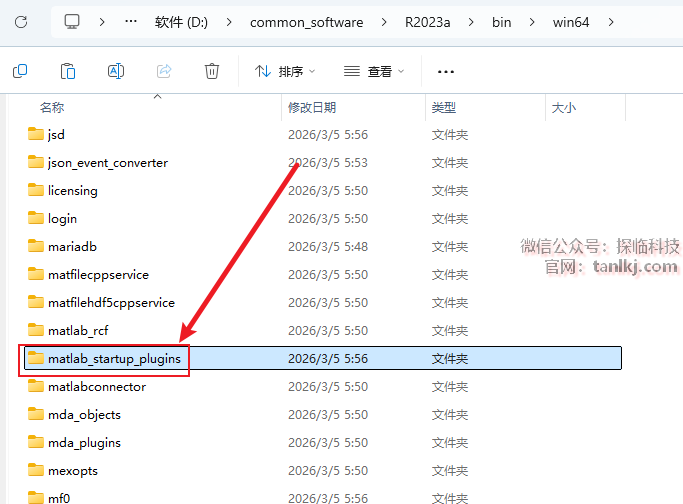Click the mariadb folder name
This screenshot has width=683, height=504.
point(72,247)
